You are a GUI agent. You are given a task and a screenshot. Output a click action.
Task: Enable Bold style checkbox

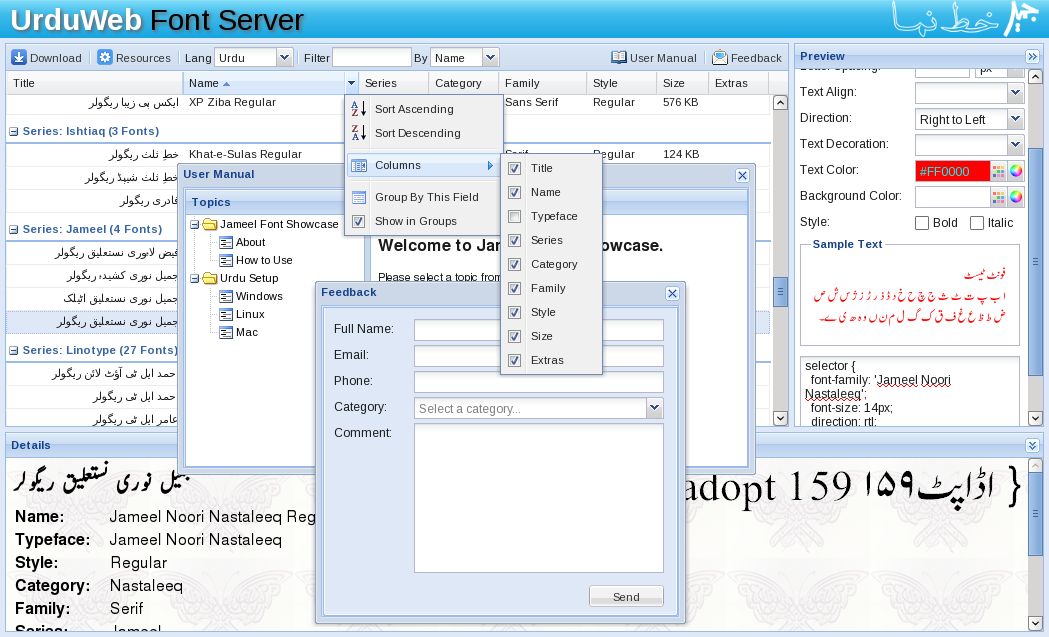pos(922,223)
